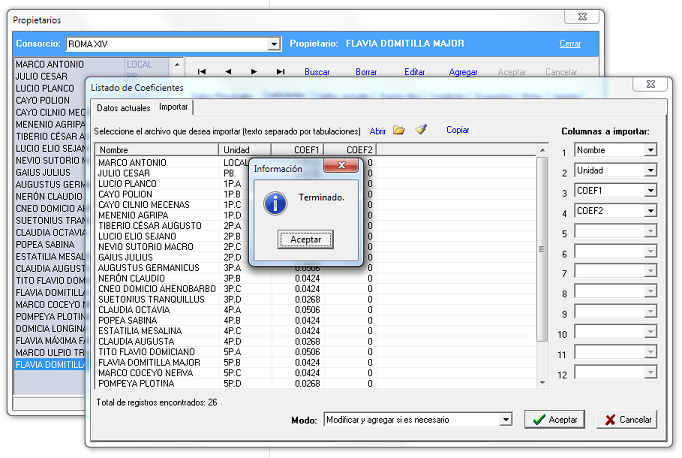Go to next record arrow
Viewport: 682px width, 458px height.
tap(254, 72)
